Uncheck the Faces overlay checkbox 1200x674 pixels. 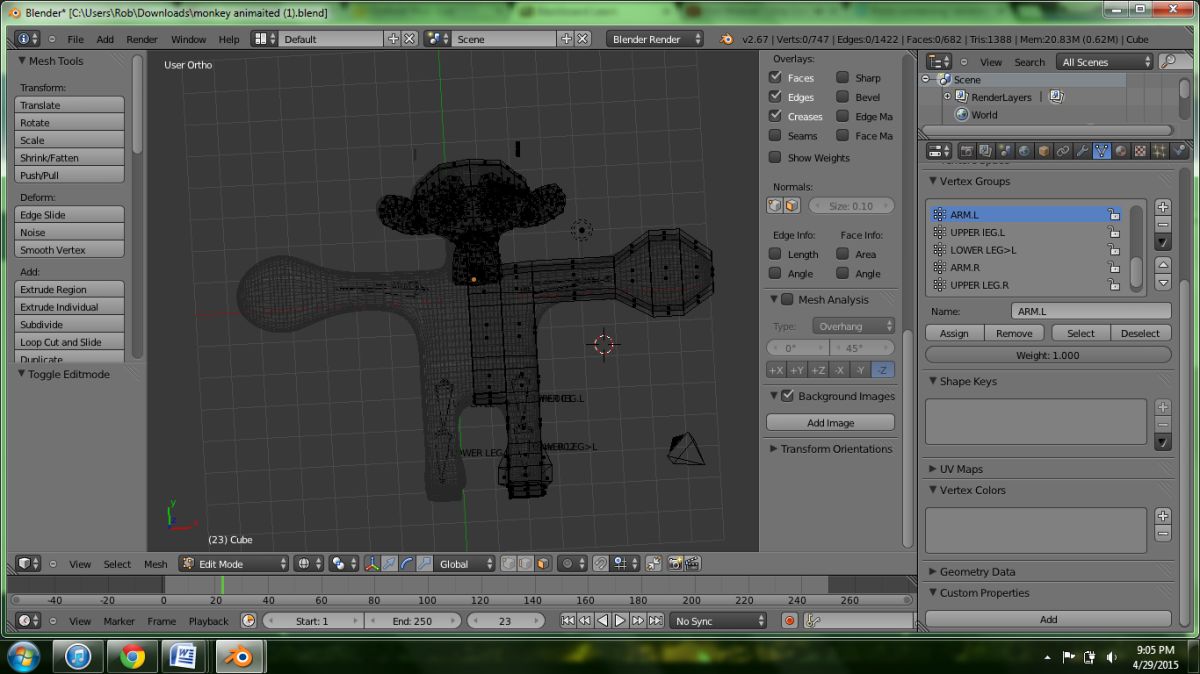coord(775,77)
